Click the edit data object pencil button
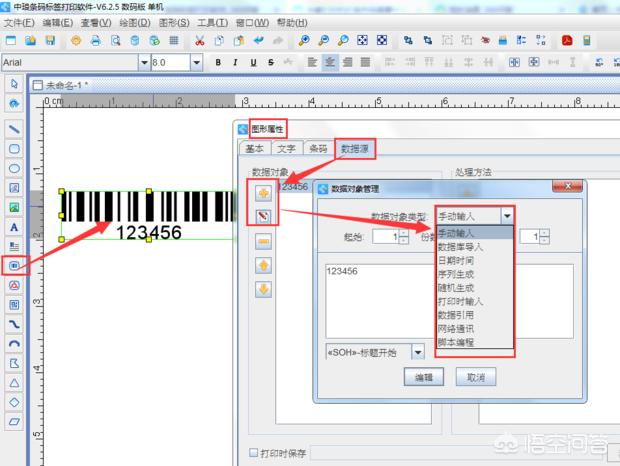 click(263, 215)
